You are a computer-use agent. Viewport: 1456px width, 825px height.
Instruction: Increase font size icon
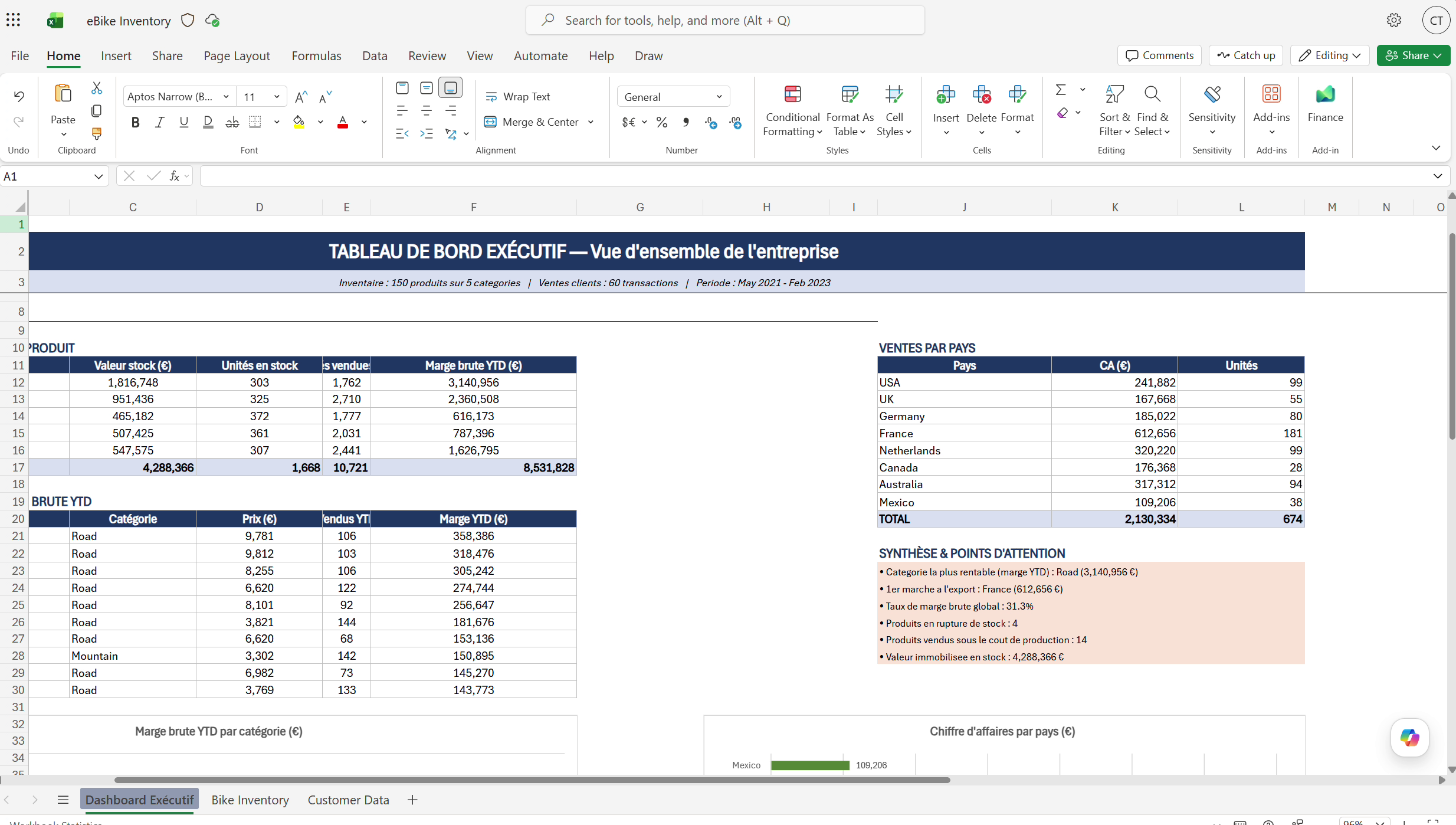301,97
